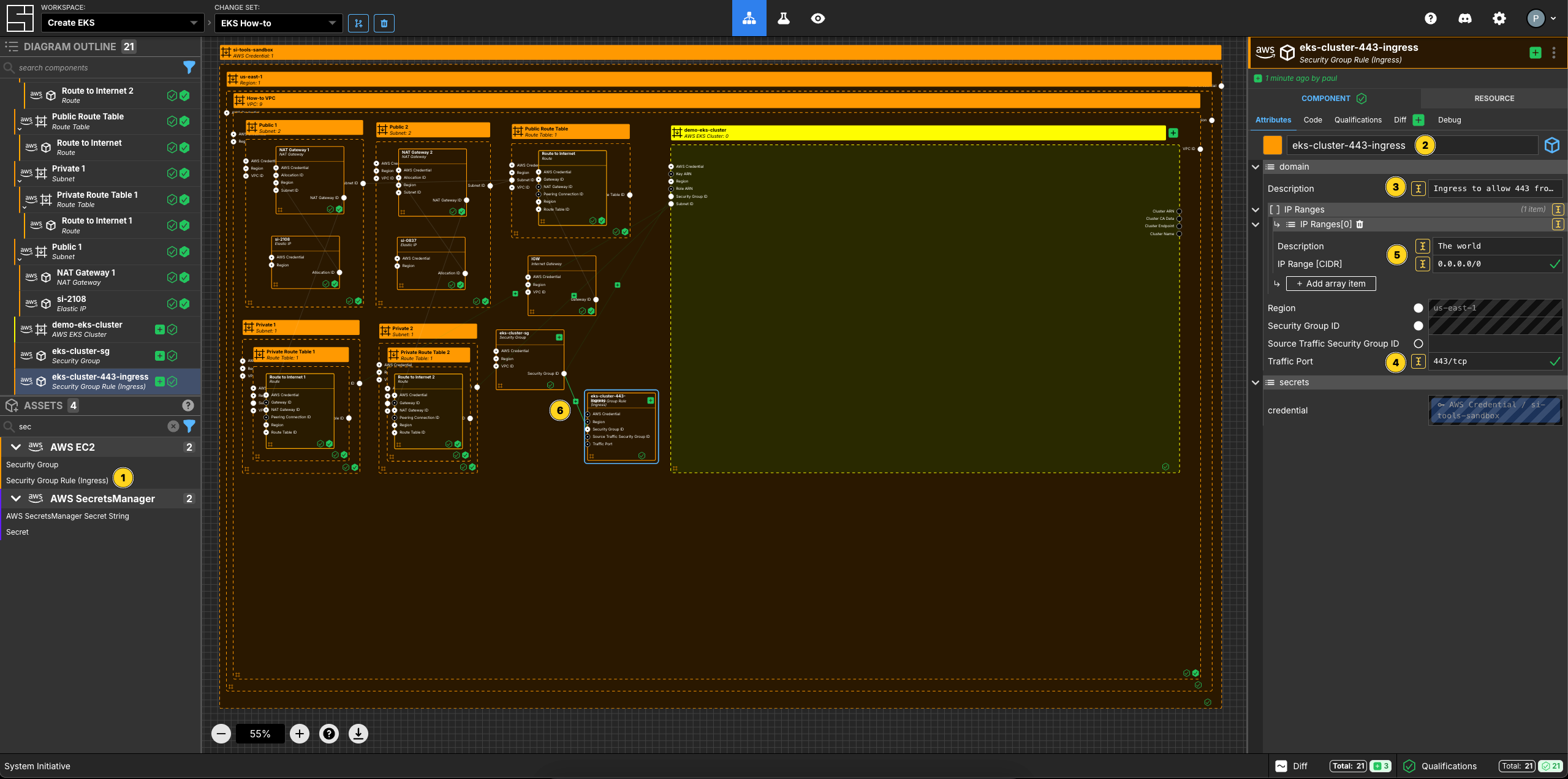Screen dimensions: 1568x779
Task: Click the 55% zoom level field
Action: click(x=260, y=734)
